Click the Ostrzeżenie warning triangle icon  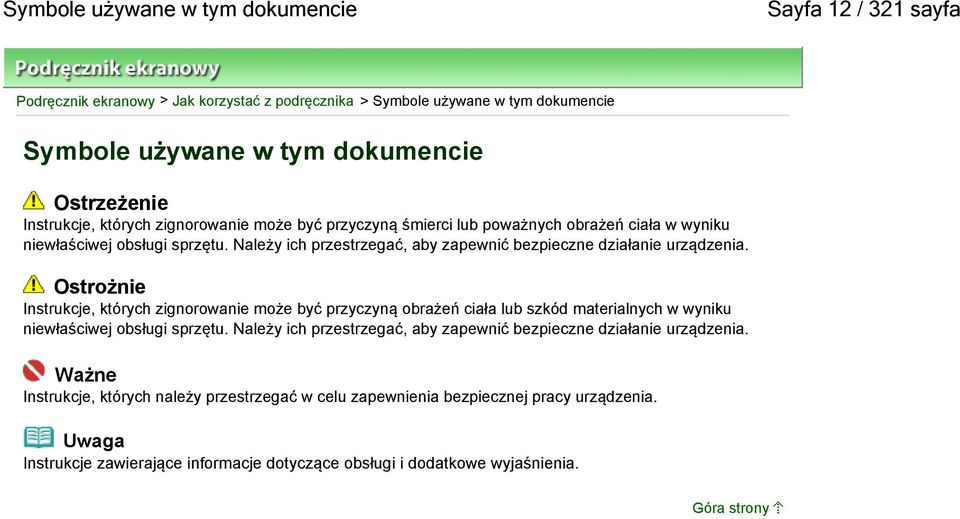[34, 200]
